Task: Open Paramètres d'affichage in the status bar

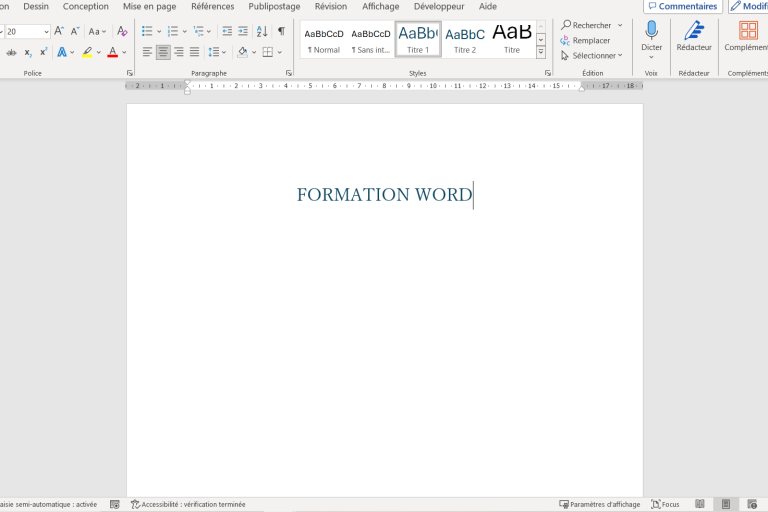Action: (x=600, y=504)
